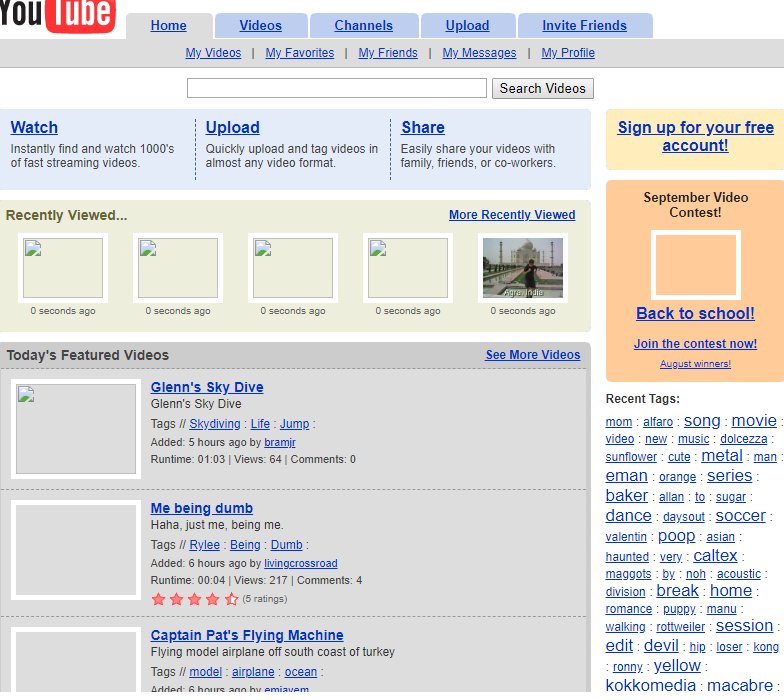The image size is (784, 700).
Task: Select the Rylee tag
Action: [x=204, y=545]
